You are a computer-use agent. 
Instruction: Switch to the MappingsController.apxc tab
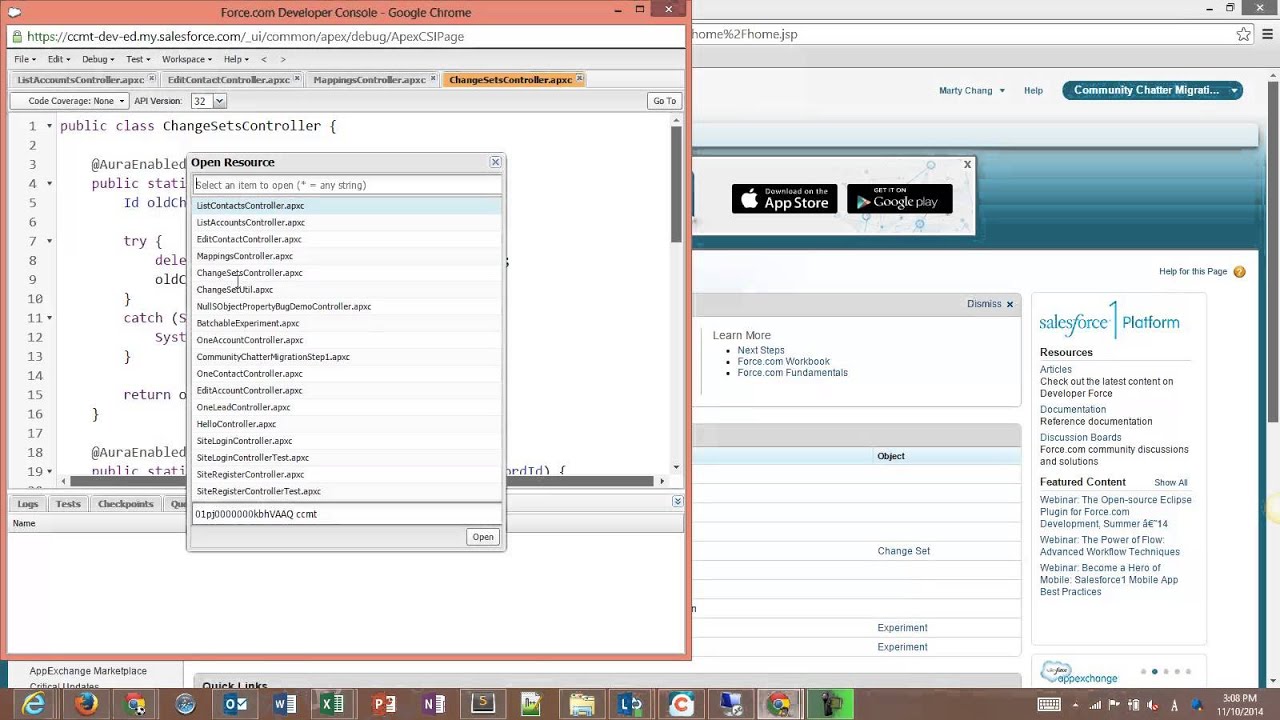(x=369, y=79)
